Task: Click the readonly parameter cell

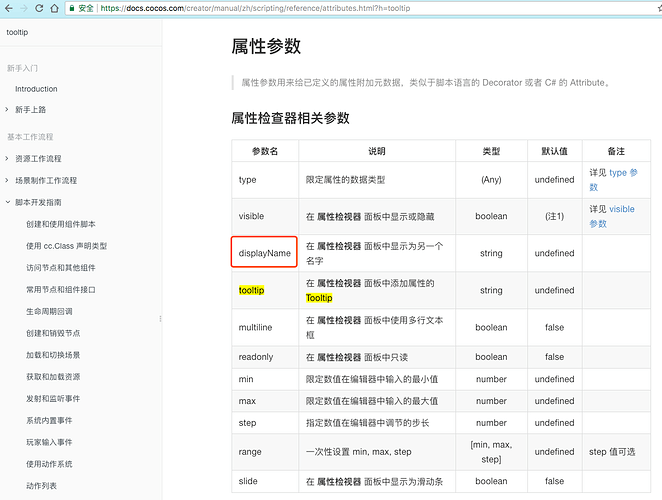Action: pyautogui.click(x=265, y=357)
